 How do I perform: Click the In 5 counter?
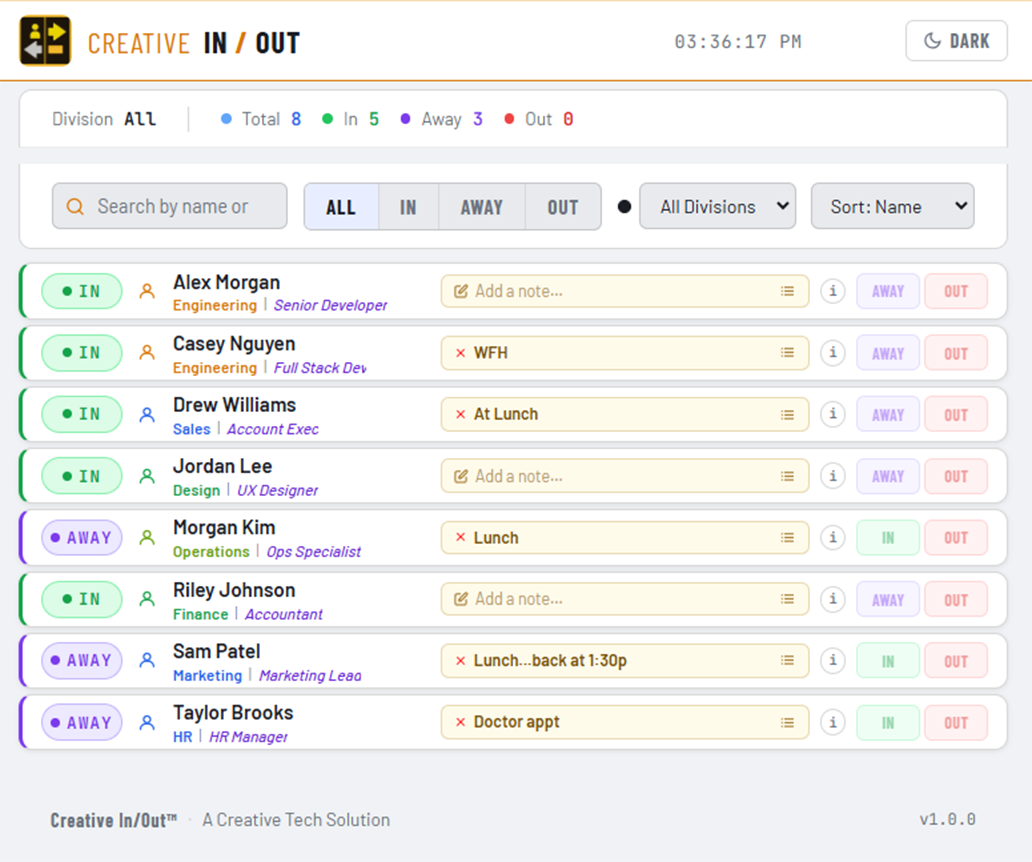[x=350, y=119]
